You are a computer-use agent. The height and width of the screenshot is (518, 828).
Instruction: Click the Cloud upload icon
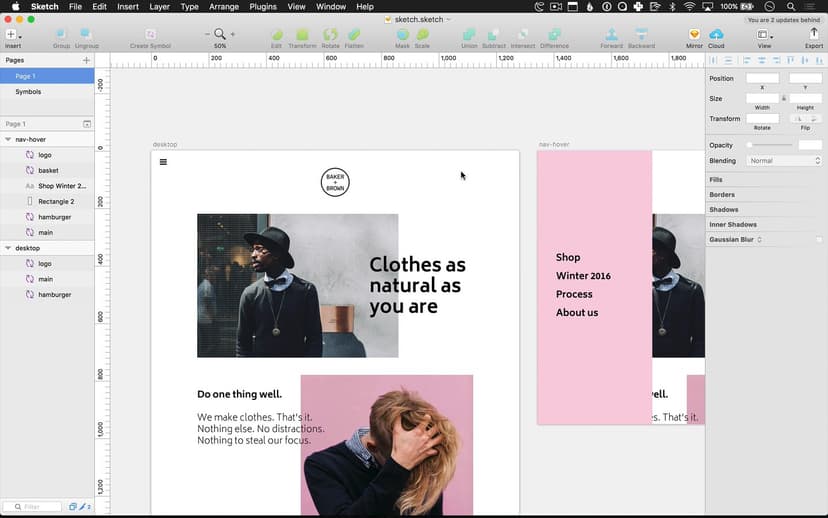tap(716, 36)
